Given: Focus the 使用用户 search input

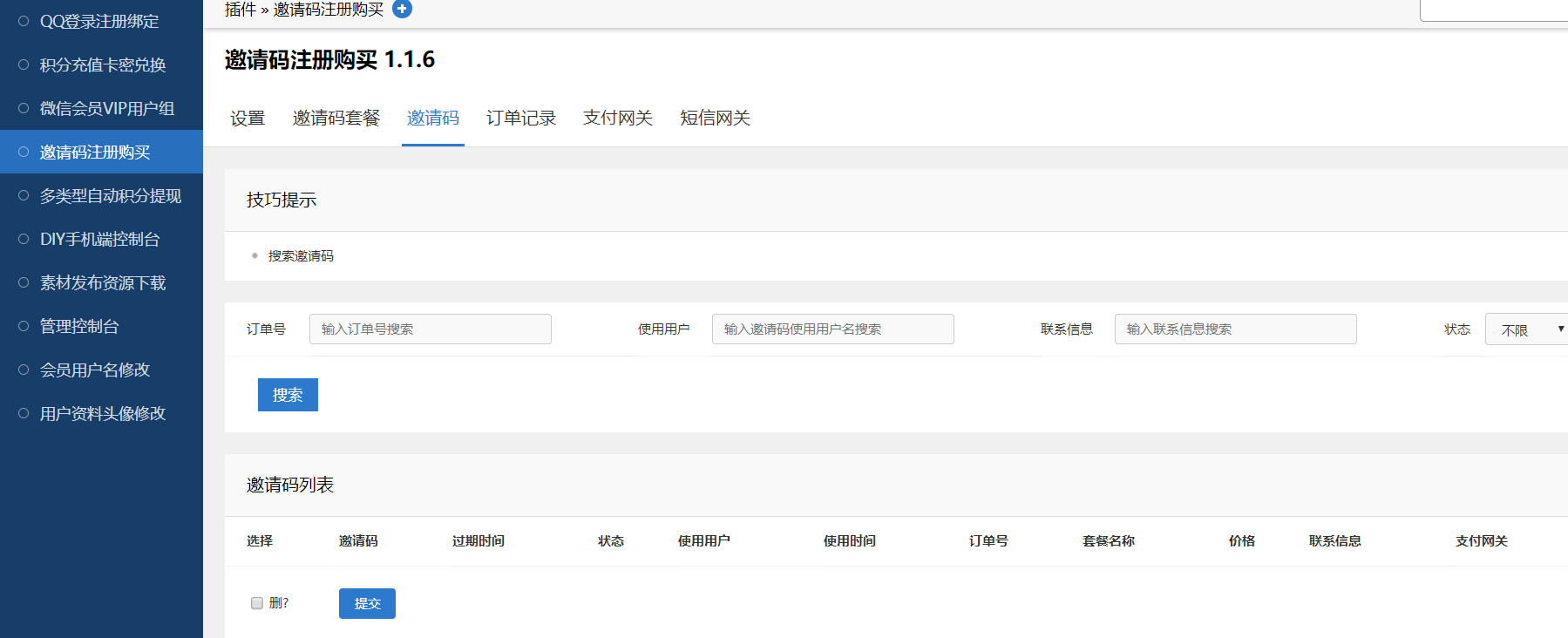Looking at the screenshot, I should 833,329.
